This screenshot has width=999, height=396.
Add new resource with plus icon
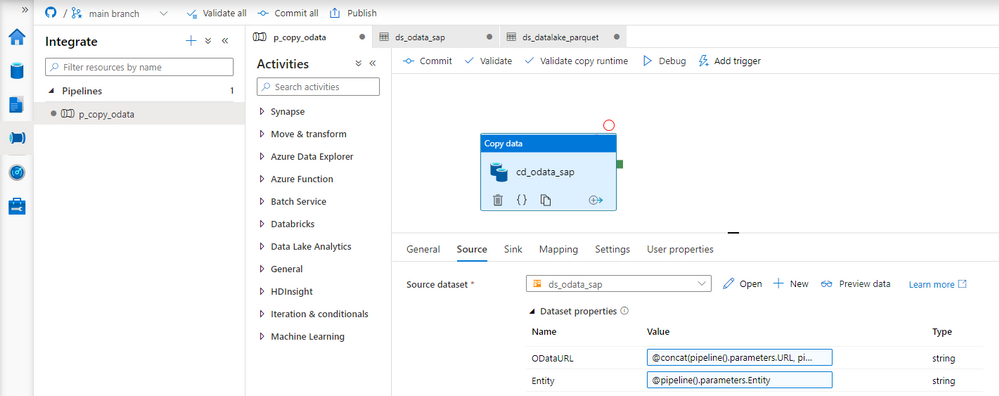click(190, 41)
